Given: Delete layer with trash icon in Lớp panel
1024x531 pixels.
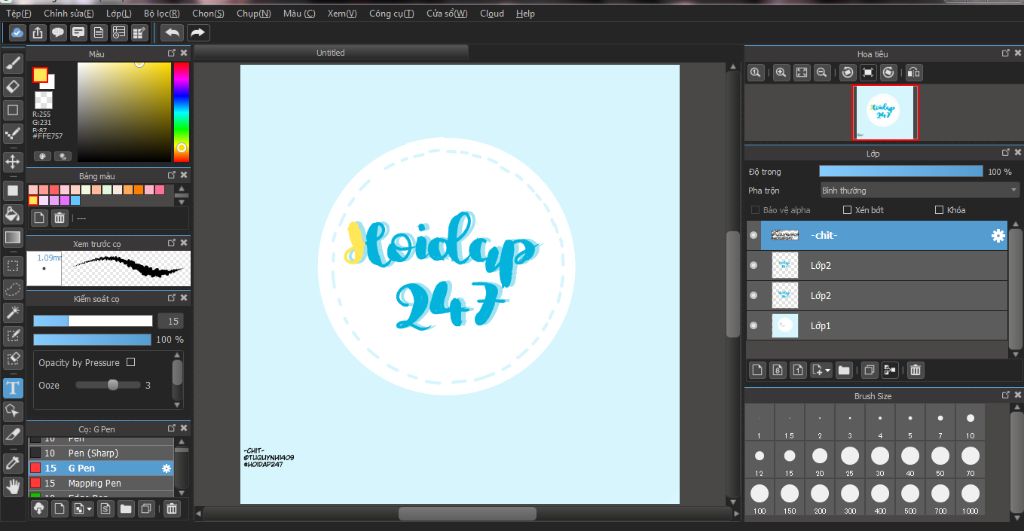Looking at the screenshot, I should pos(916,370).
